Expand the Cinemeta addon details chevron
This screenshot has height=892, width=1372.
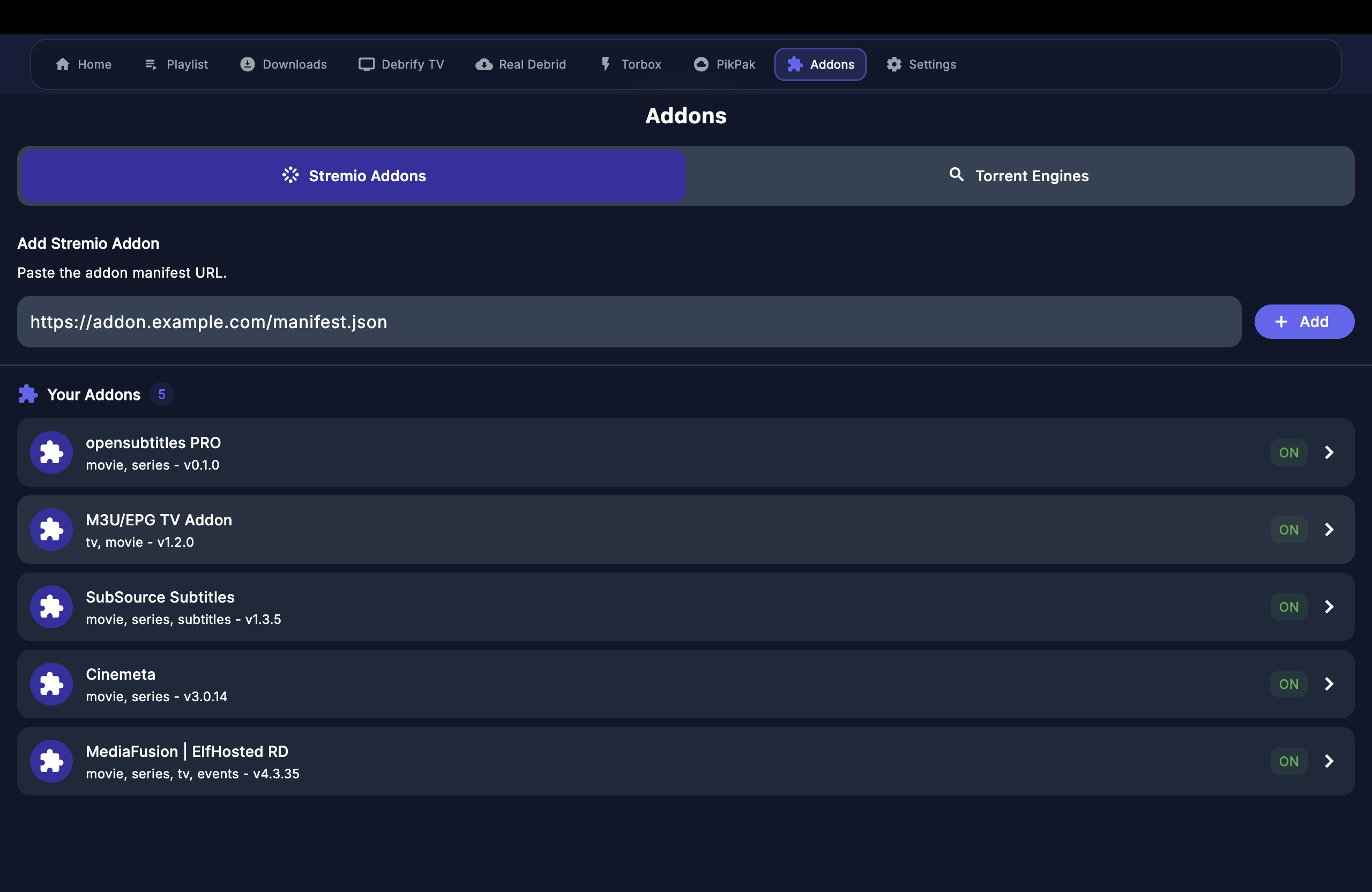[1329, 684]
